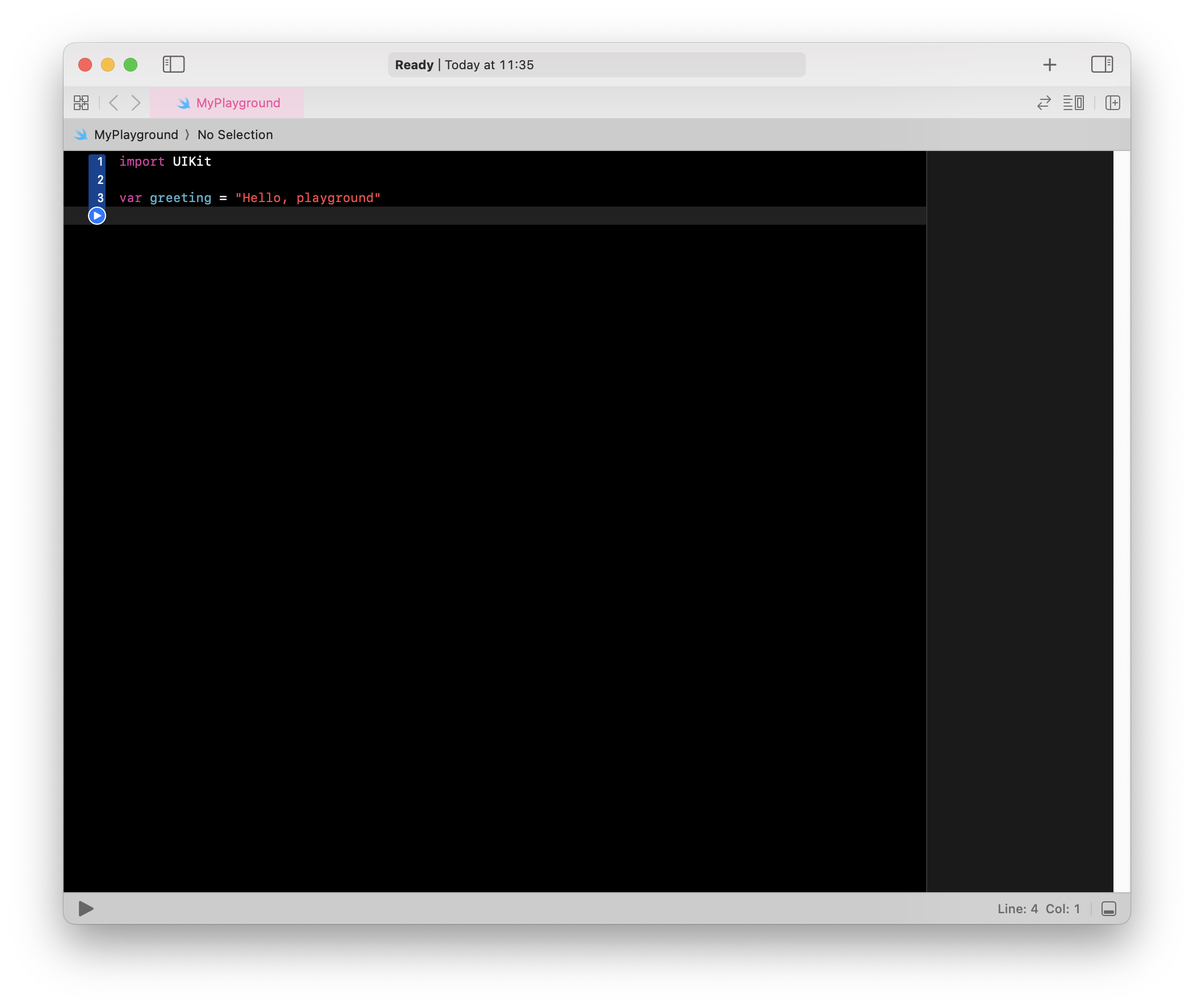Image resolution: width=1194 pixels, height=1008 pixels.
Task: Click the plus Library button
Action: pyautogui.click(x=1049, y=65)
